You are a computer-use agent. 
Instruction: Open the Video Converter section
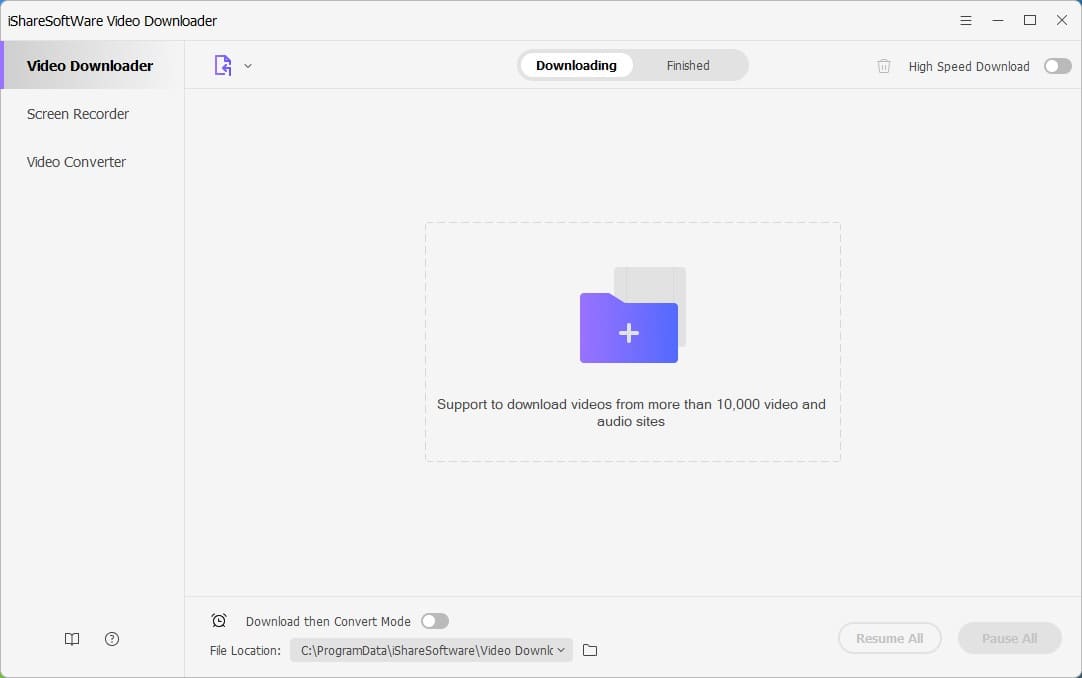[x=75, y=161]
